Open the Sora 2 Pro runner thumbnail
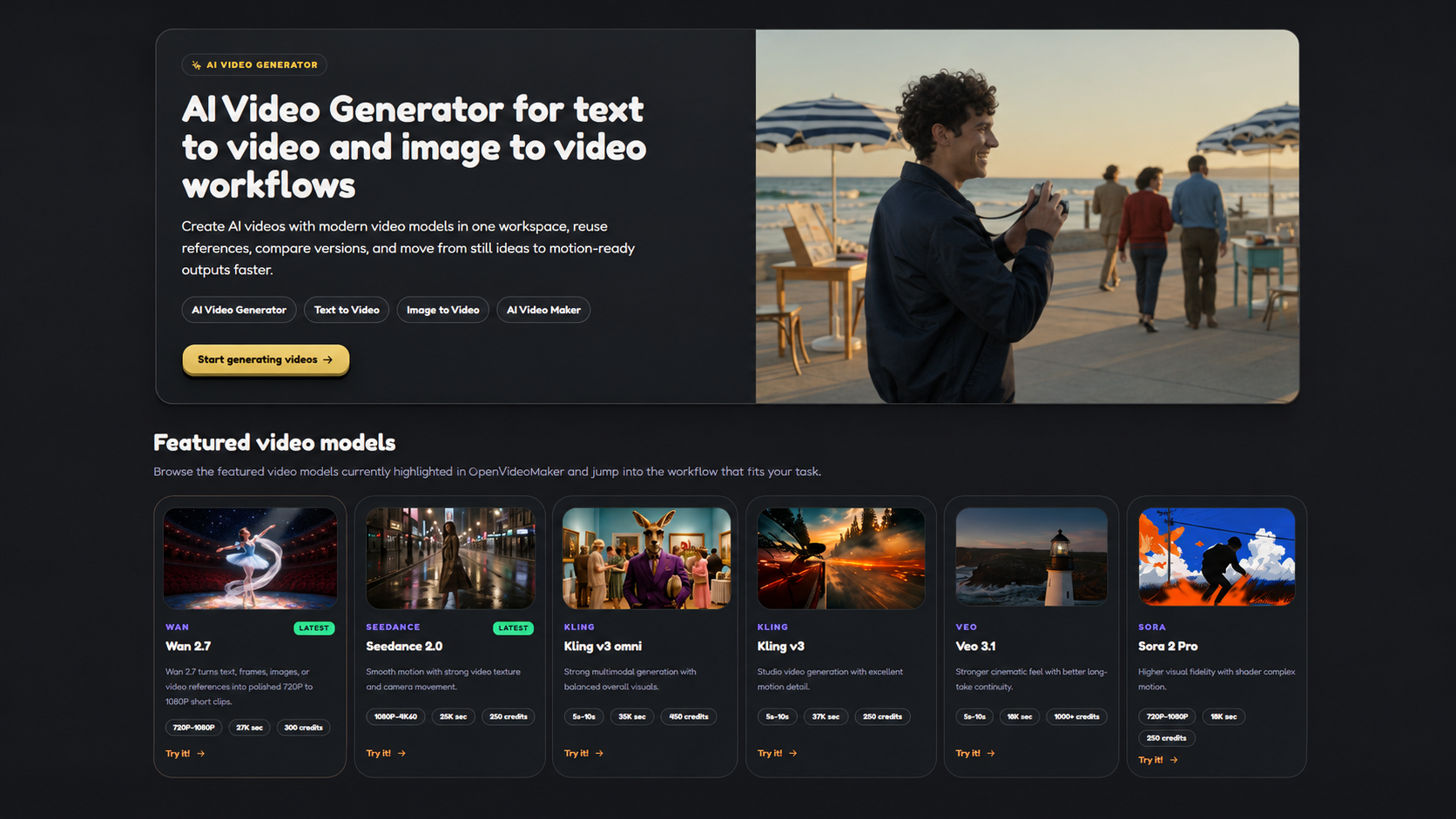 tap(1217, 556)
